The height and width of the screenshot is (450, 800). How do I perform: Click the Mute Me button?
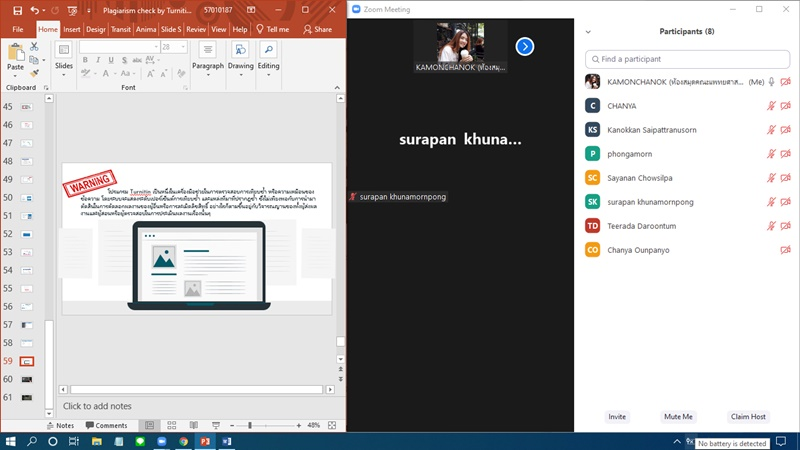click(678, 416)
